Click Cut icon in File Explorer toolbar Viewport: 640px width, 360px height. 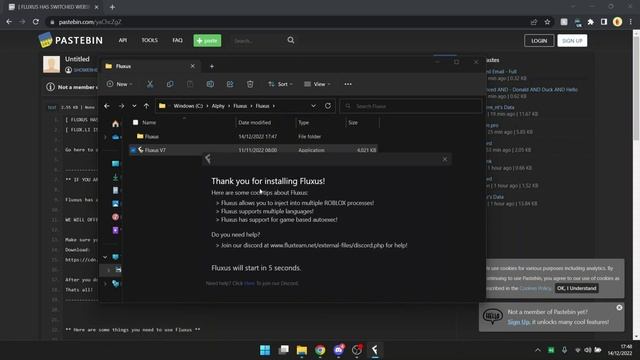(150, 84)
